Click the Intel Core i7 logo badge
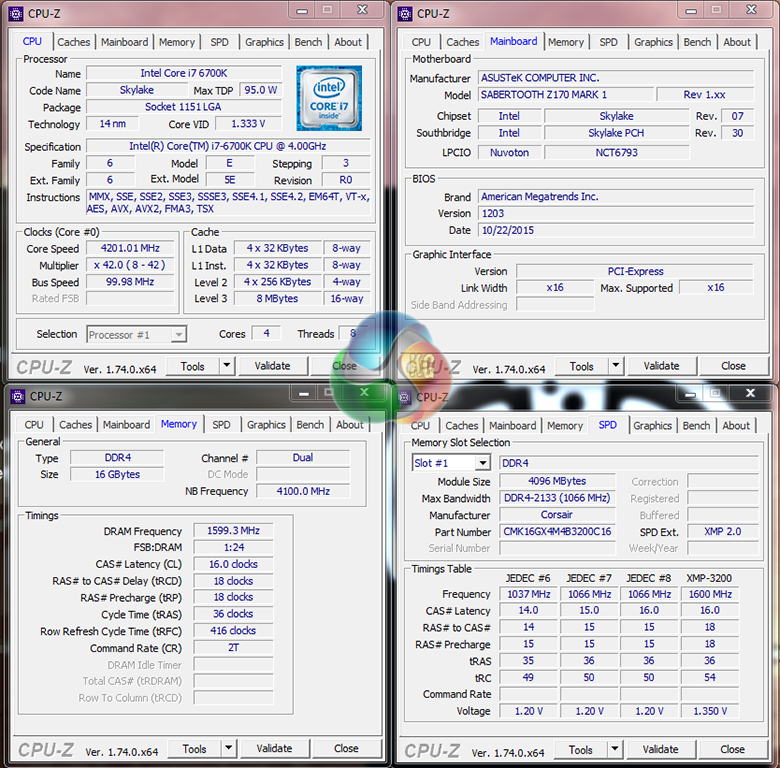Viewport: 780px width, 768px height. pos(329,98)
